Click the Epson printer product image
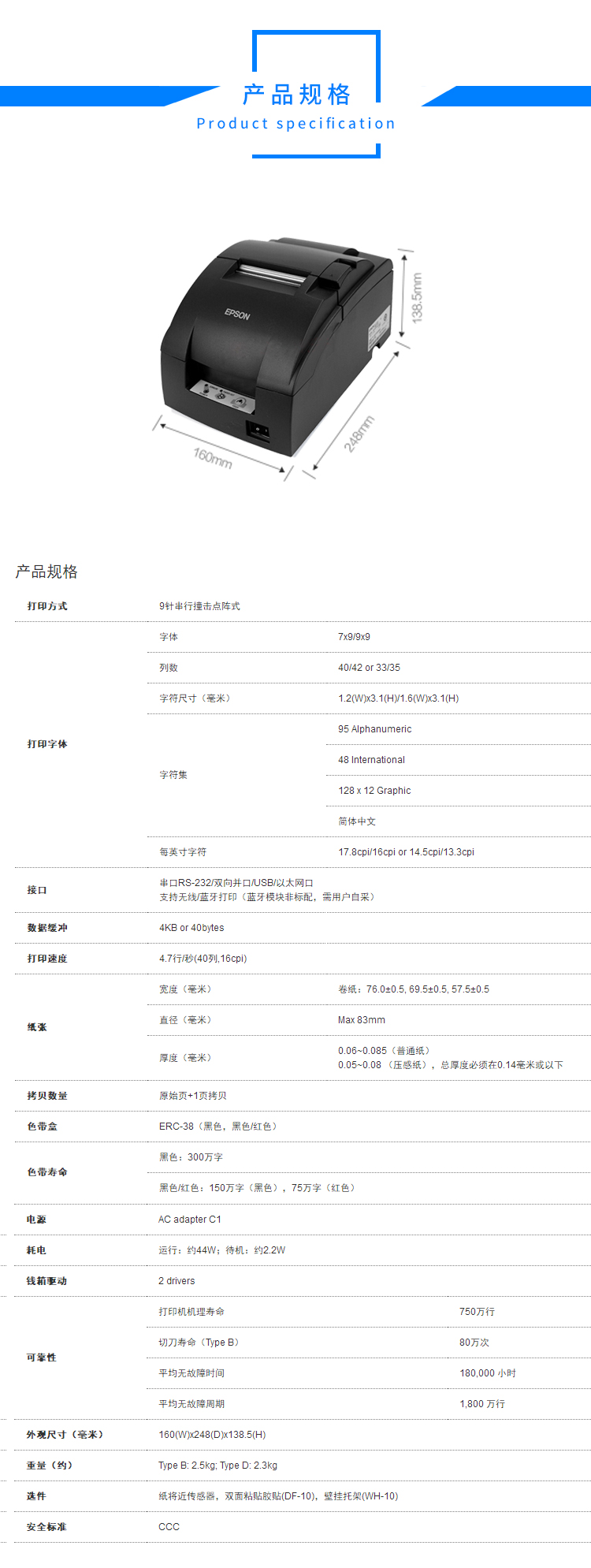This screenshot has height=1568, width=591. pyautogui.click(x=277, y=347)
